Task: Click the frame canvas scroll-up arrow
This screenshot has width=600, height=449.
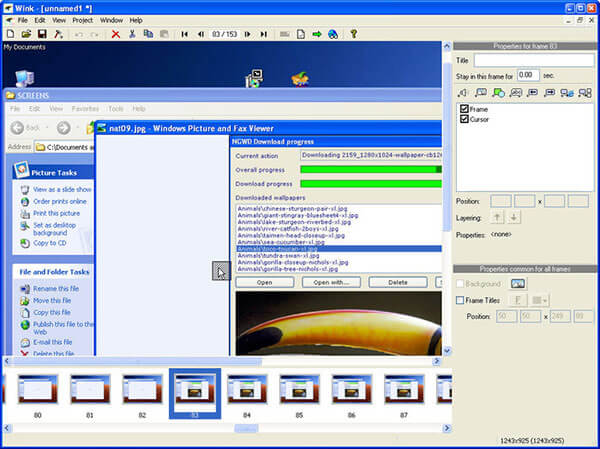Action: coord(447,46)
